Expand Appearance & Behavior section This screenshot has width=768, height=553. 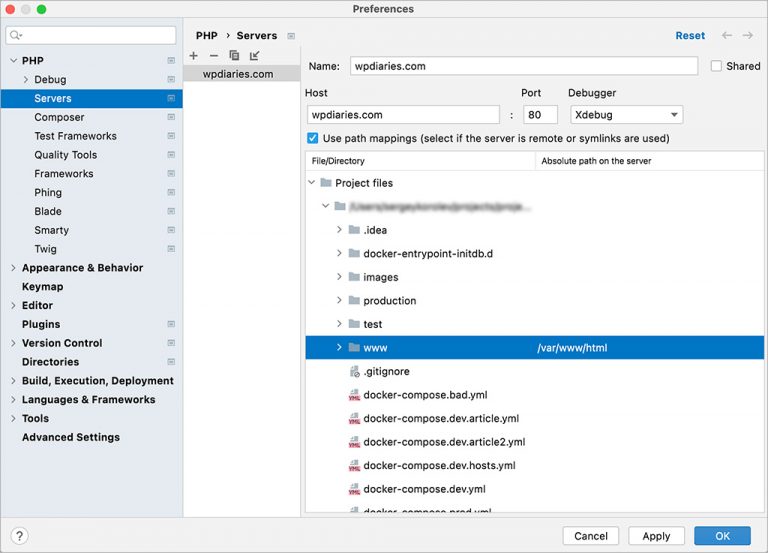pyautogui.click(x=14, y=268)
